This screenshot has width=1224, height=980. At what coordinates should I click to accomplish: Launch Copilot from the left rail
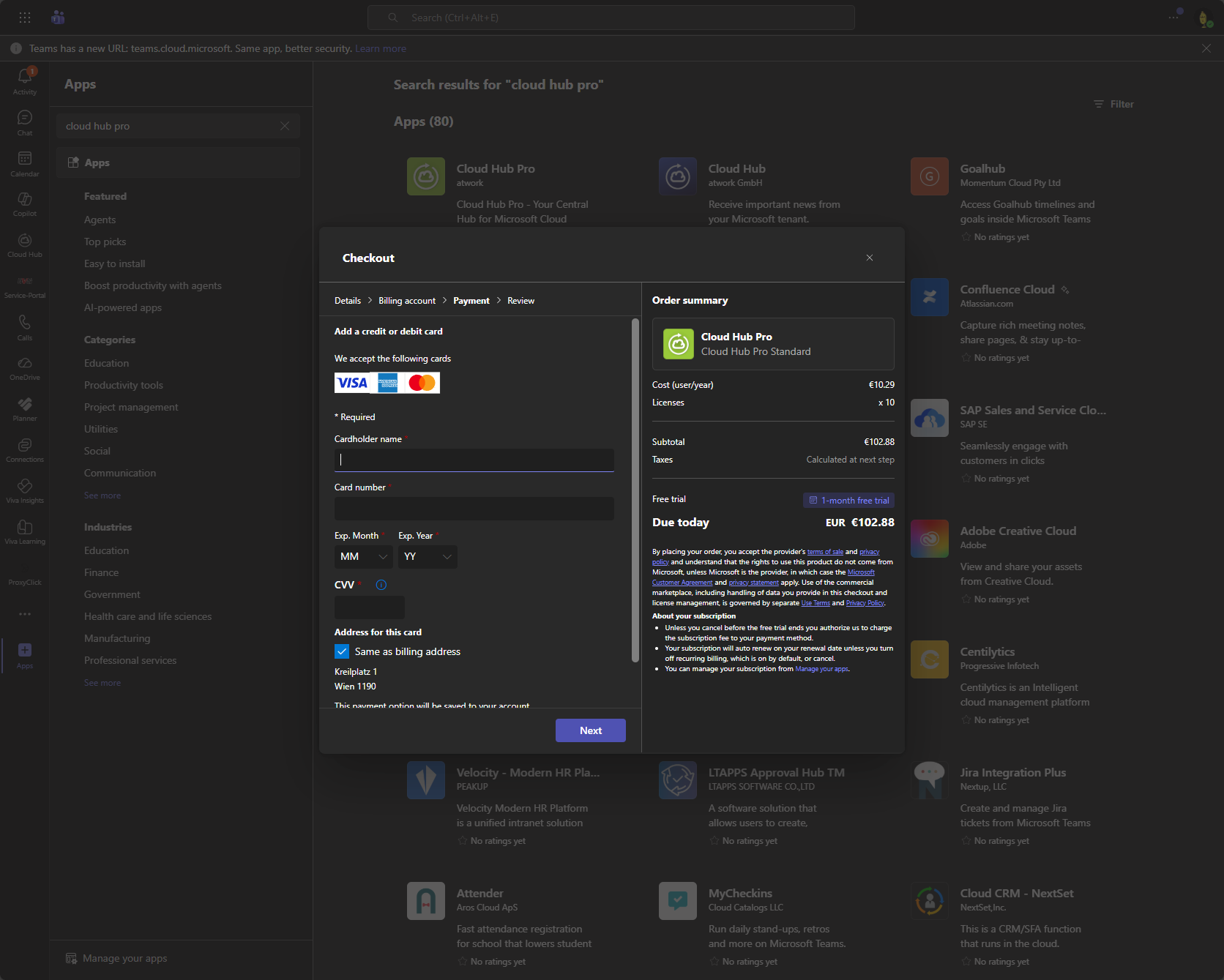25,204
